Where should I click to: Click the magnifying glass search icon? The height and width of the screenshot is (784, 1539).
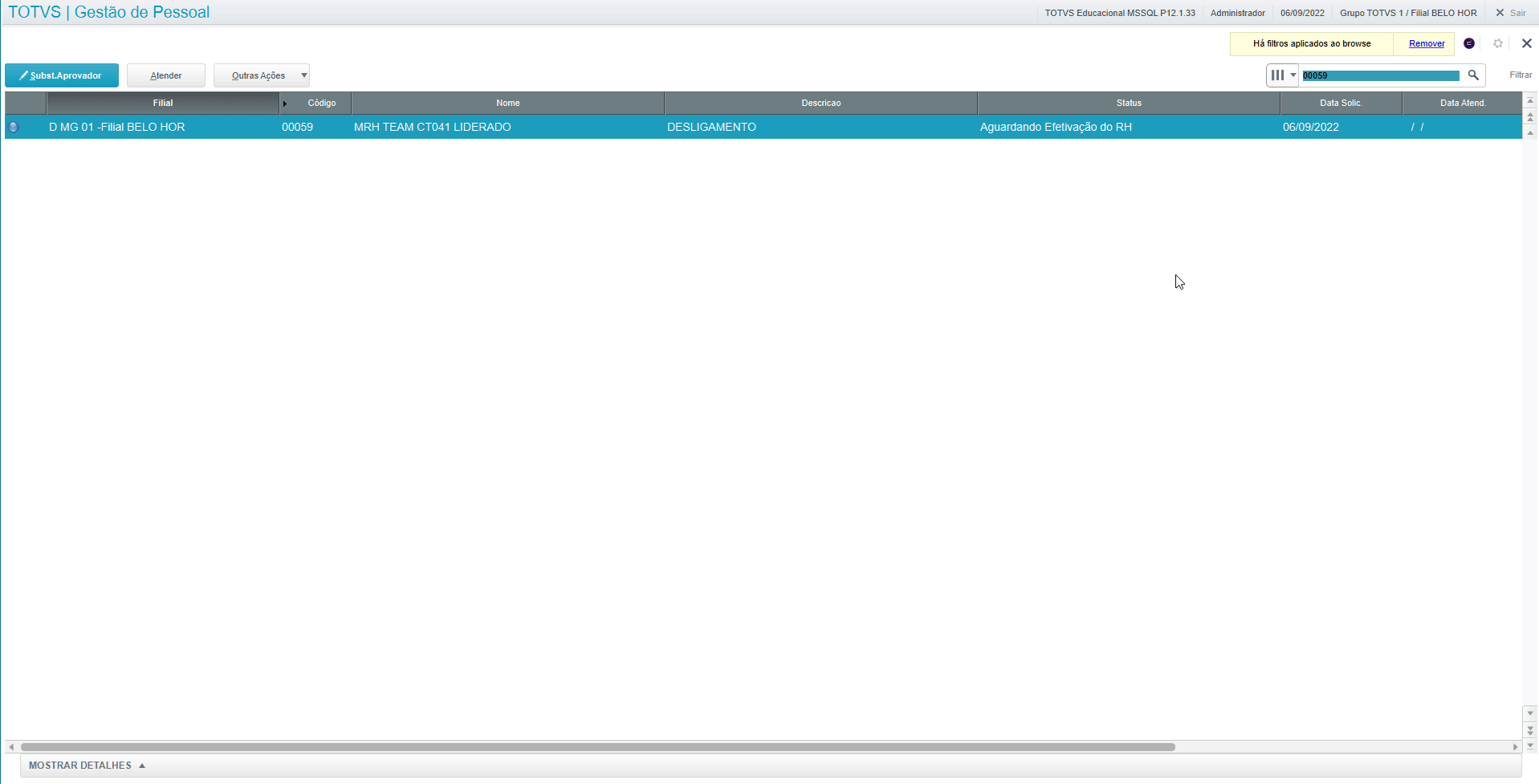(1473, 75)
